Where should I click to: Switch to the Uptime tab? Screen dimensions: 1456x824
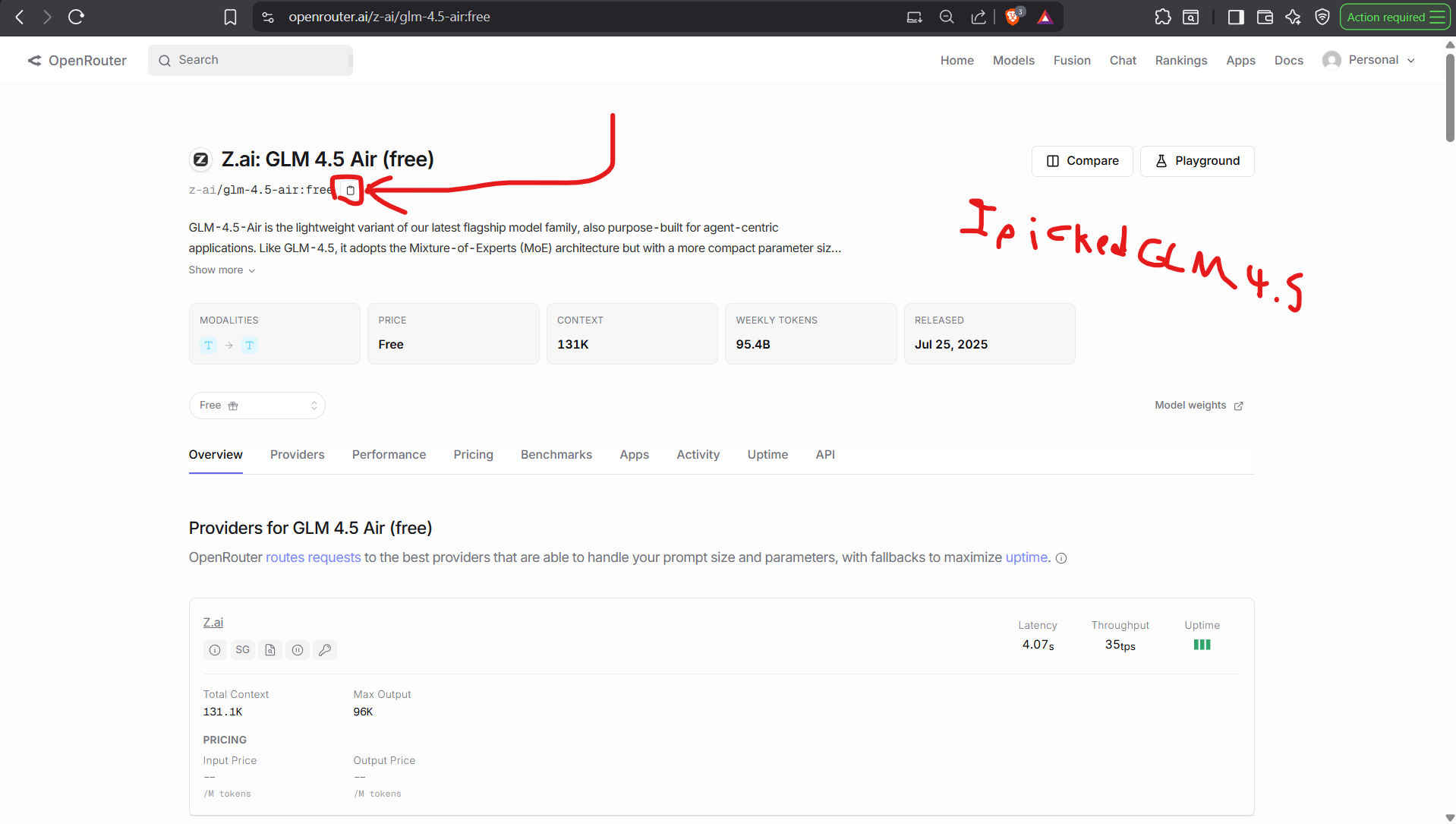(x=768, y=455)
